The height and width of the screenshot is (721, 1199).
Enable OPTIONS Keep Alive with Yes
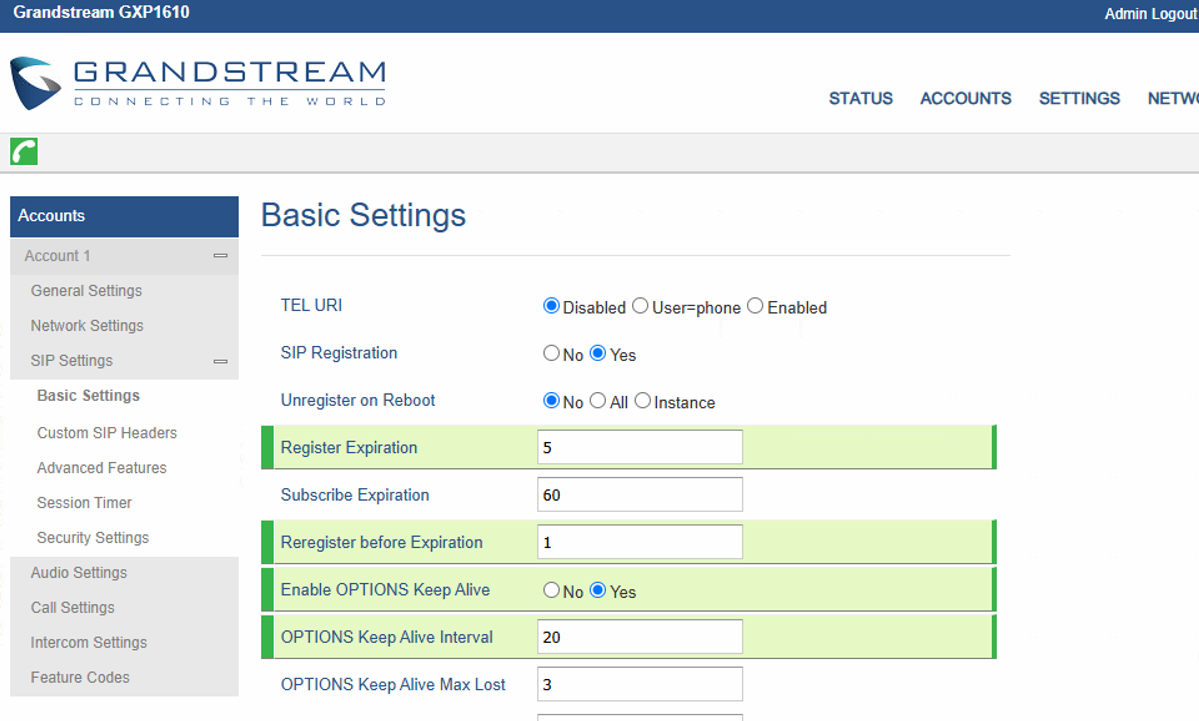pos(598,590)
